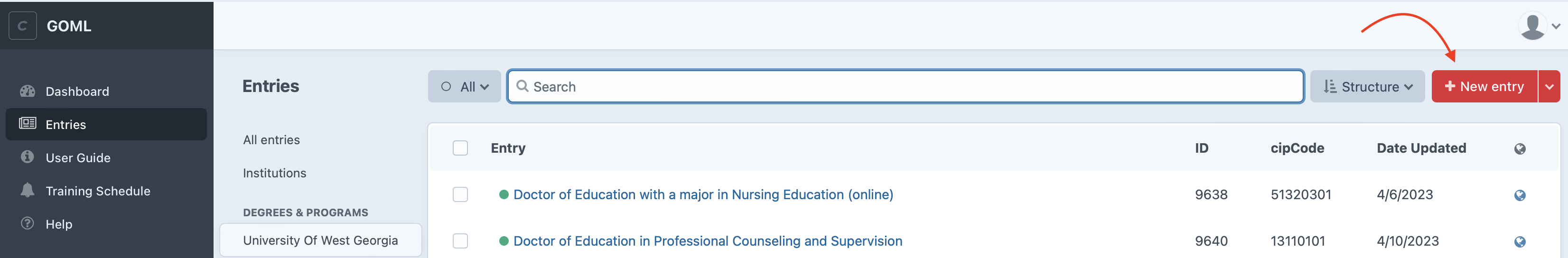The height and width of the screenshot is (258, 1568).
Task: Open the arrow beside New entry
Action: click(1549, 86)
